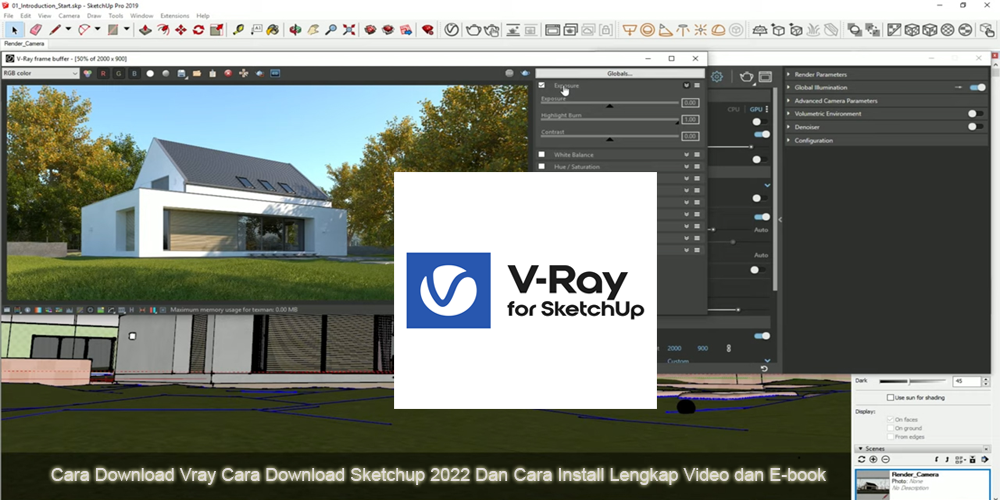Viewport: 1000px width, 500px height.
Task: Click the Globals... button
Action: [x=620, y=73]
